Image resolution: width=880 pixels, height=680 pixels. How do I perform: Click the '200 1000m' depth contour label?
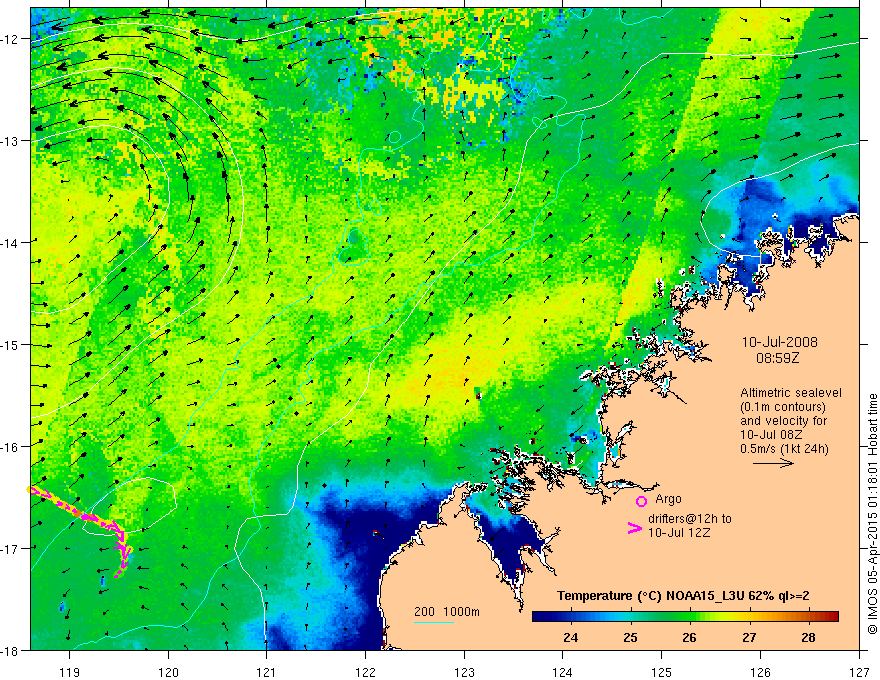coord(447,611)
